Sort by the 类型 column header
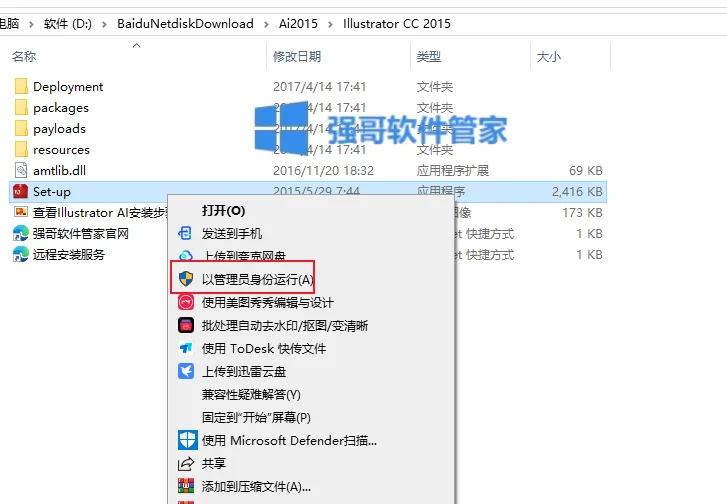 [x=429, y=57]
